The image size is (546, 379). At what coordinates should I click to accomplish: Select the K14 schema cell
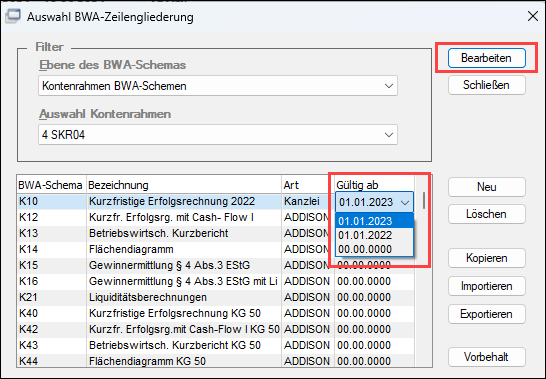click(52, 249)
